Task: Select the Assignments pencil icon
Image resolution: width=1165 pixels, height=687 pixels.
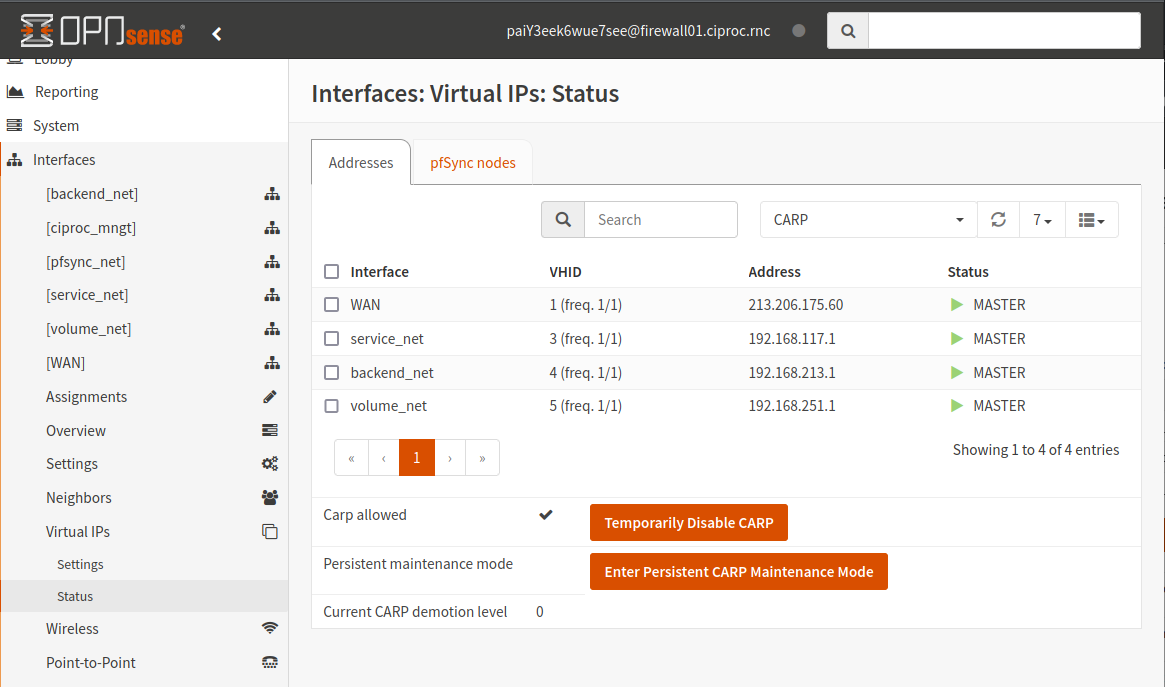Action: pyautogui.click(x=270, y=396)
